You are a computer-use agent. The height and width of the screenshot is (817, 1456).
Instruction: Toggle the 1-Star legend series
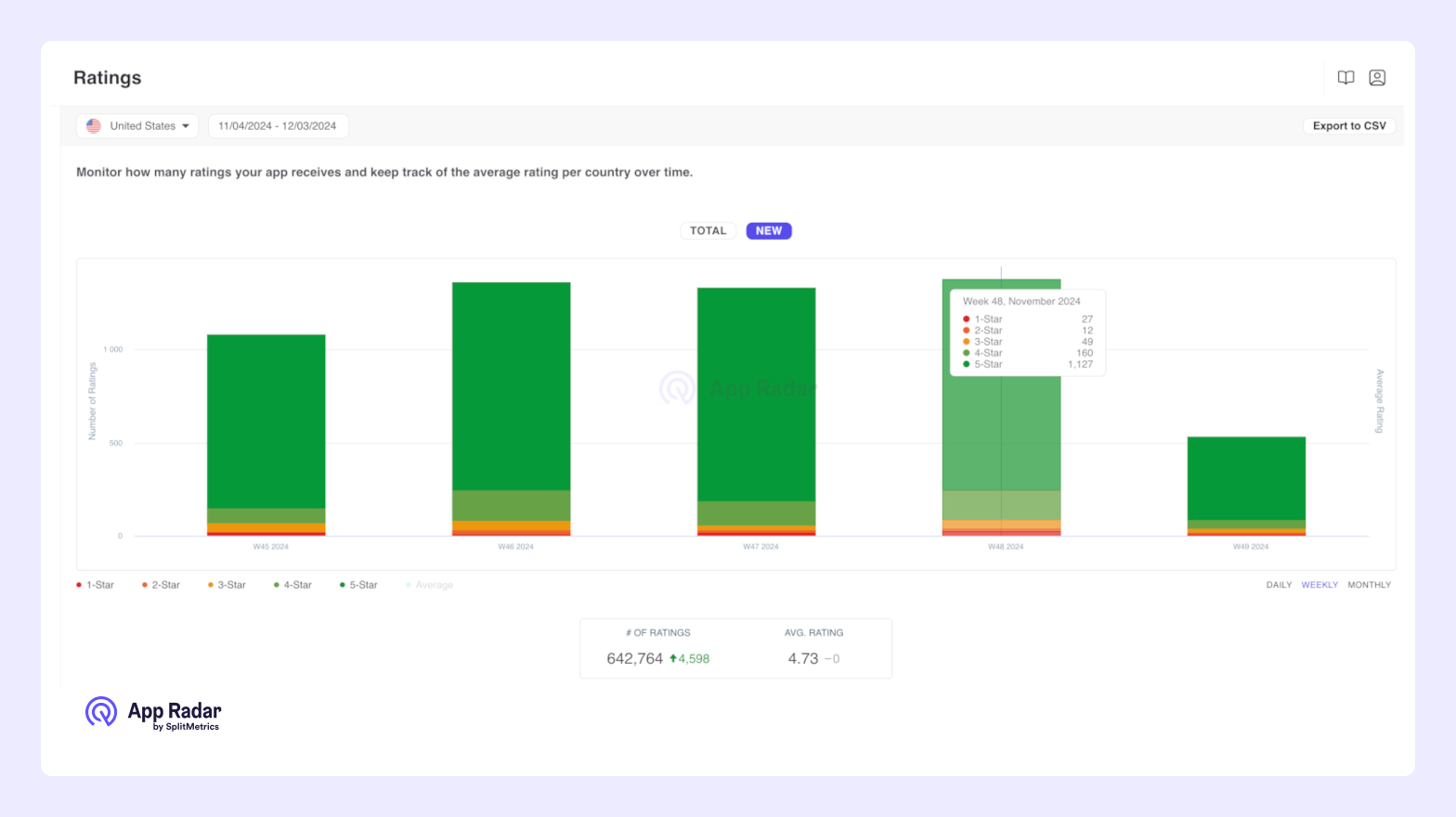point(96,585)
